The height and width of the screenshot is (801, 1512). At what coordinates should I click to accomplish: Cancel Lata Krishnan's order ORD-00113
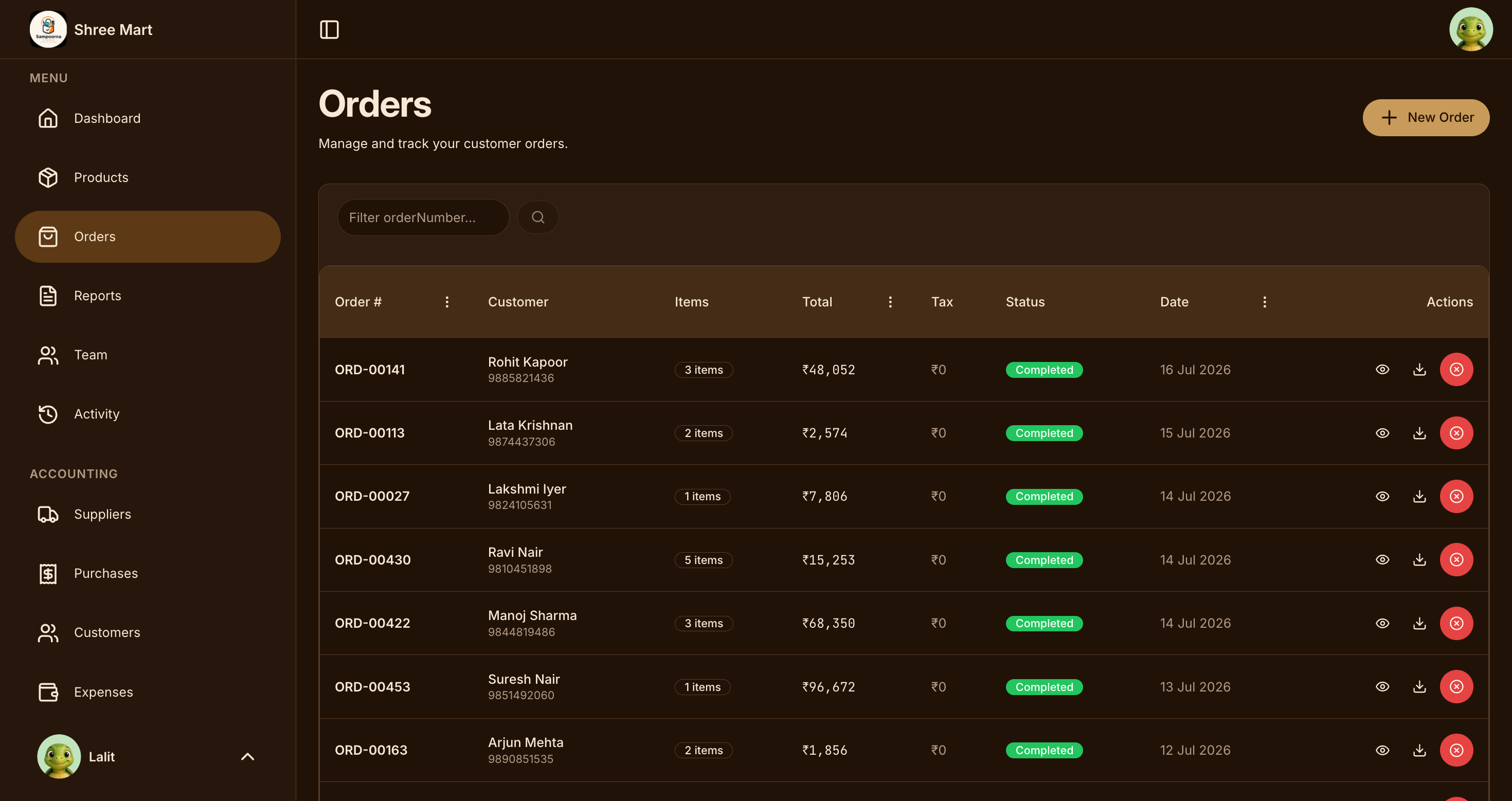point(1456,433)
